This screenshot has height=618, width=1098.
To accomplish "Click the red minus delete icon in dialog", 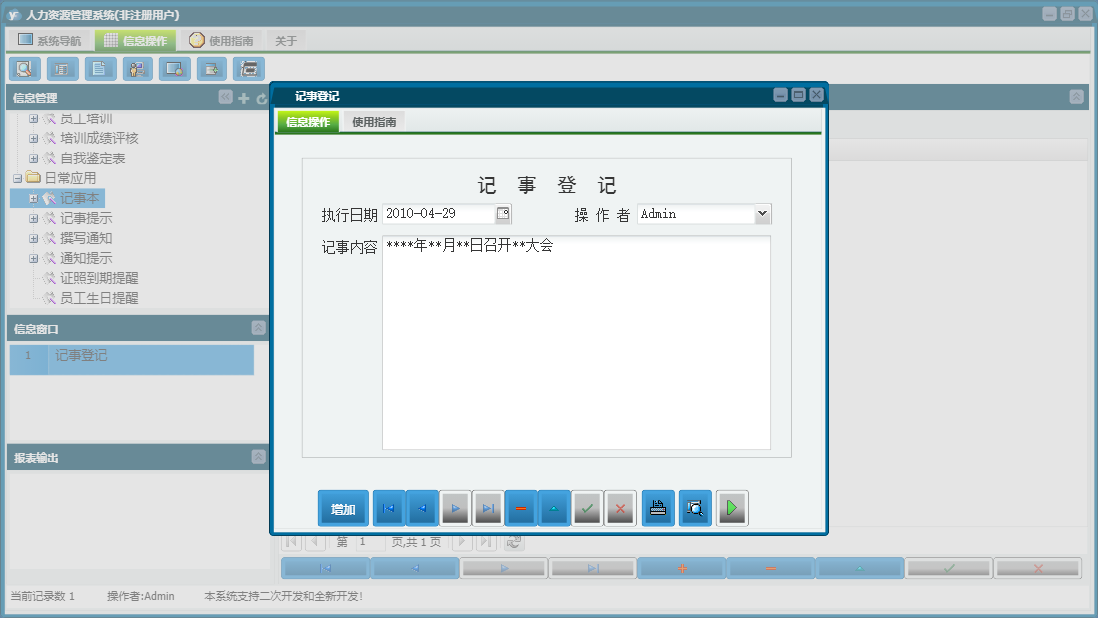I will click(x=521, y=508).
